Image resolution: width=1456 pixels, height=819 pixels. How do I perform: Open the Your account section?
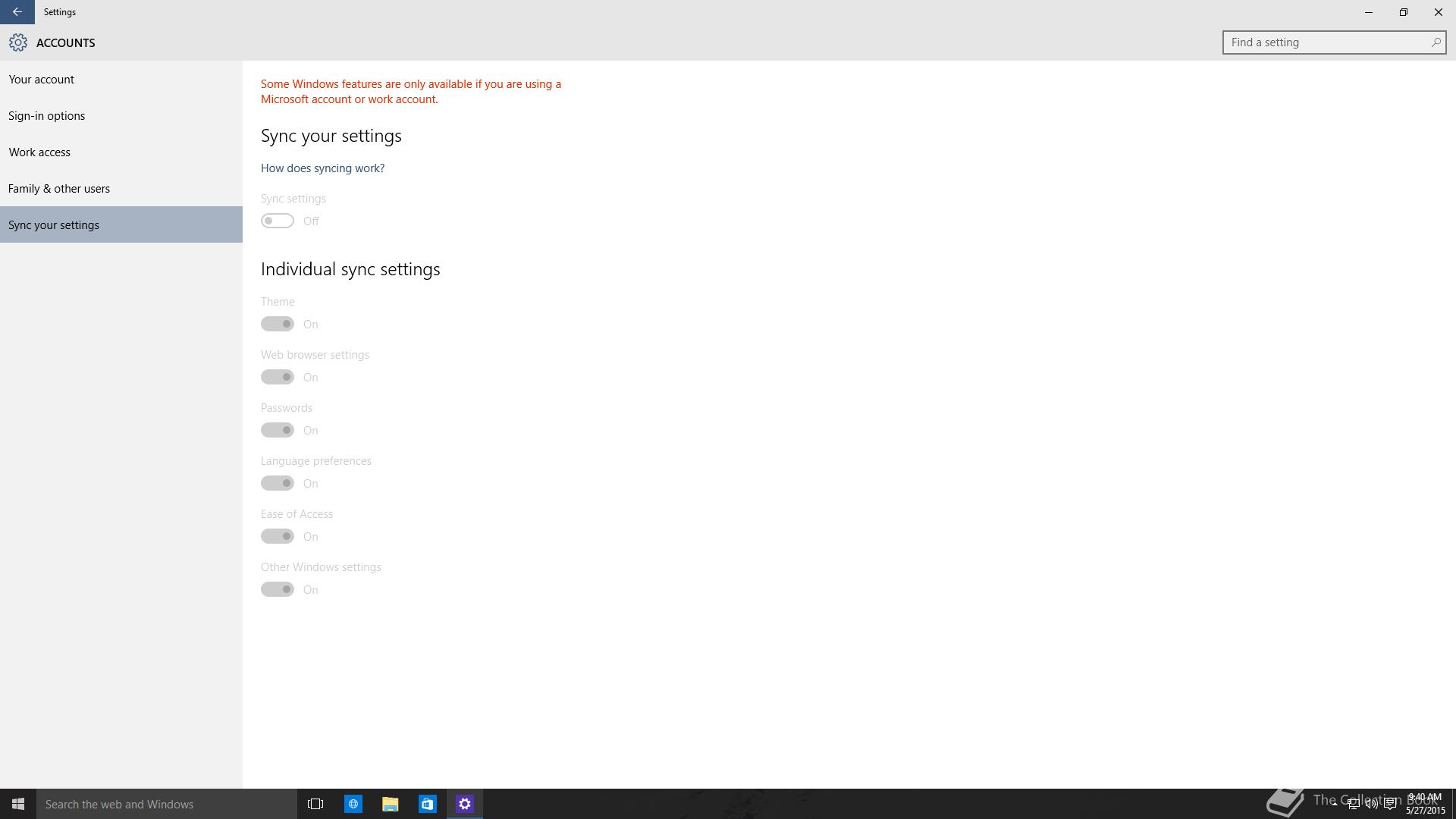coord(121,79)
